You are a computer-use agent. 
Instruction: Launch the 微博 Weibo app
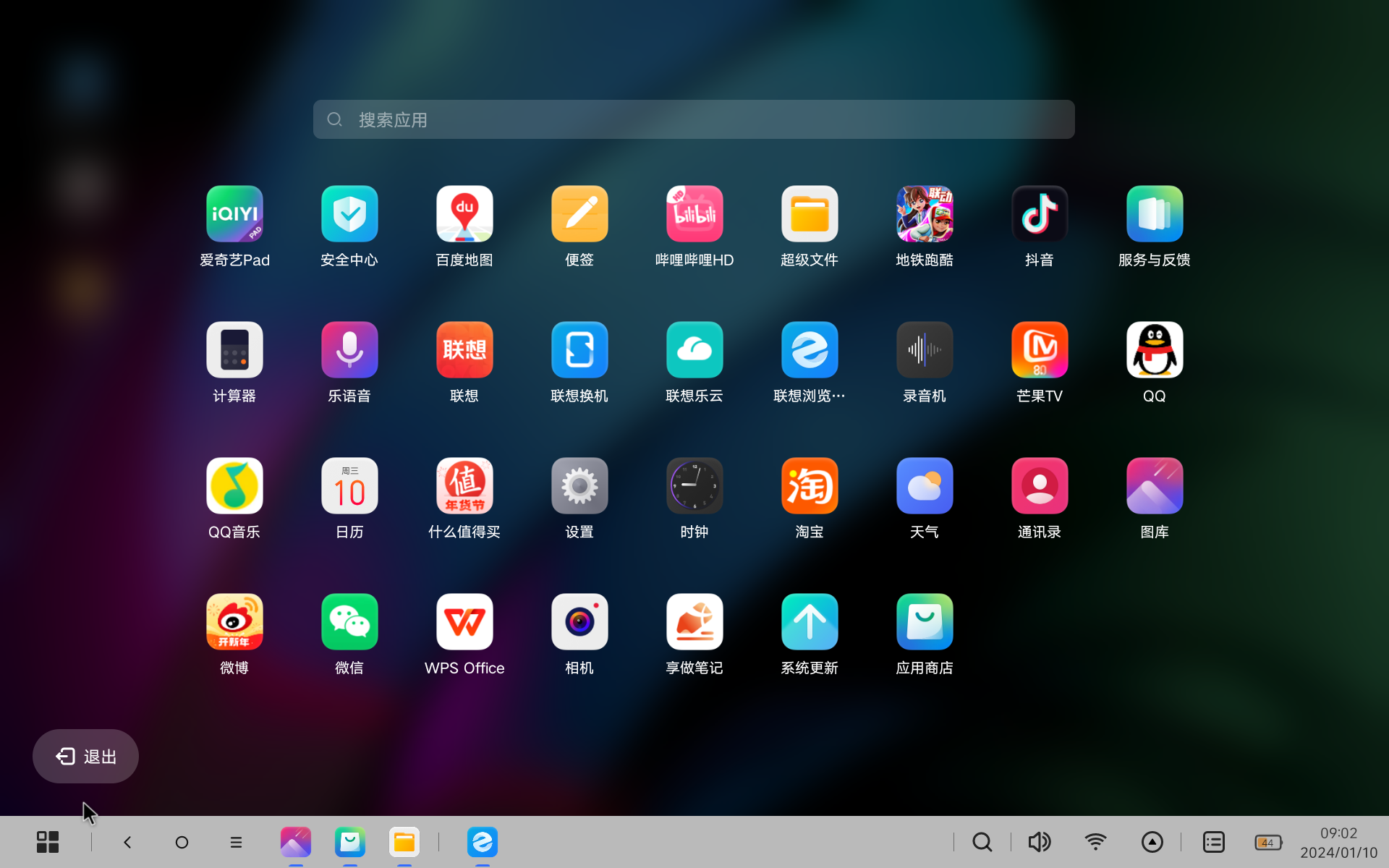[x=234, y=622]
